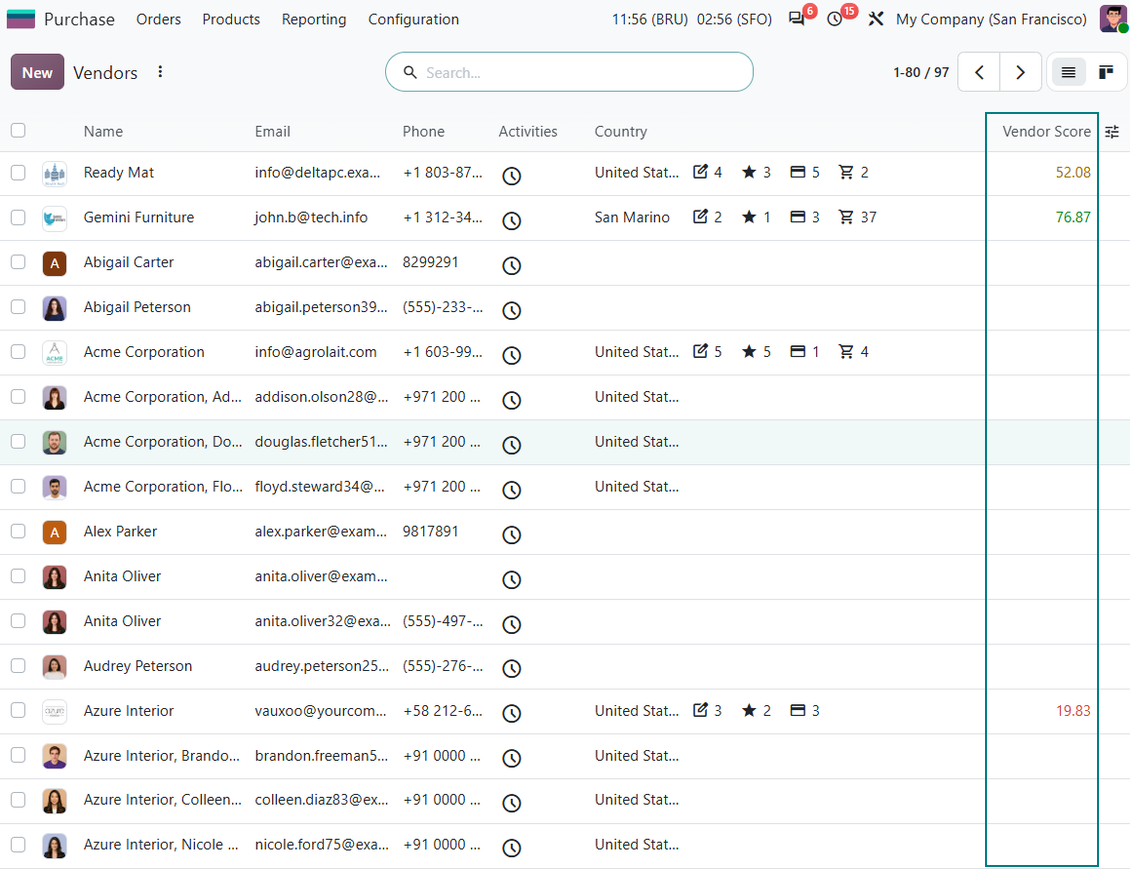This screenshot has height=869, width=1130.
Task: Click the vendor search input field
Action: pos(569,72)
